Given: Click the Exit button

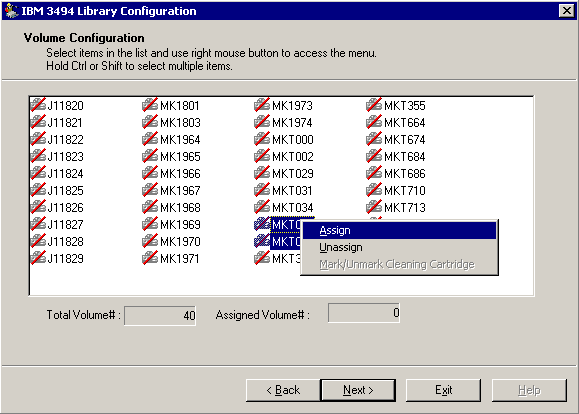Looking at the screenshot, I should point(443,390).
